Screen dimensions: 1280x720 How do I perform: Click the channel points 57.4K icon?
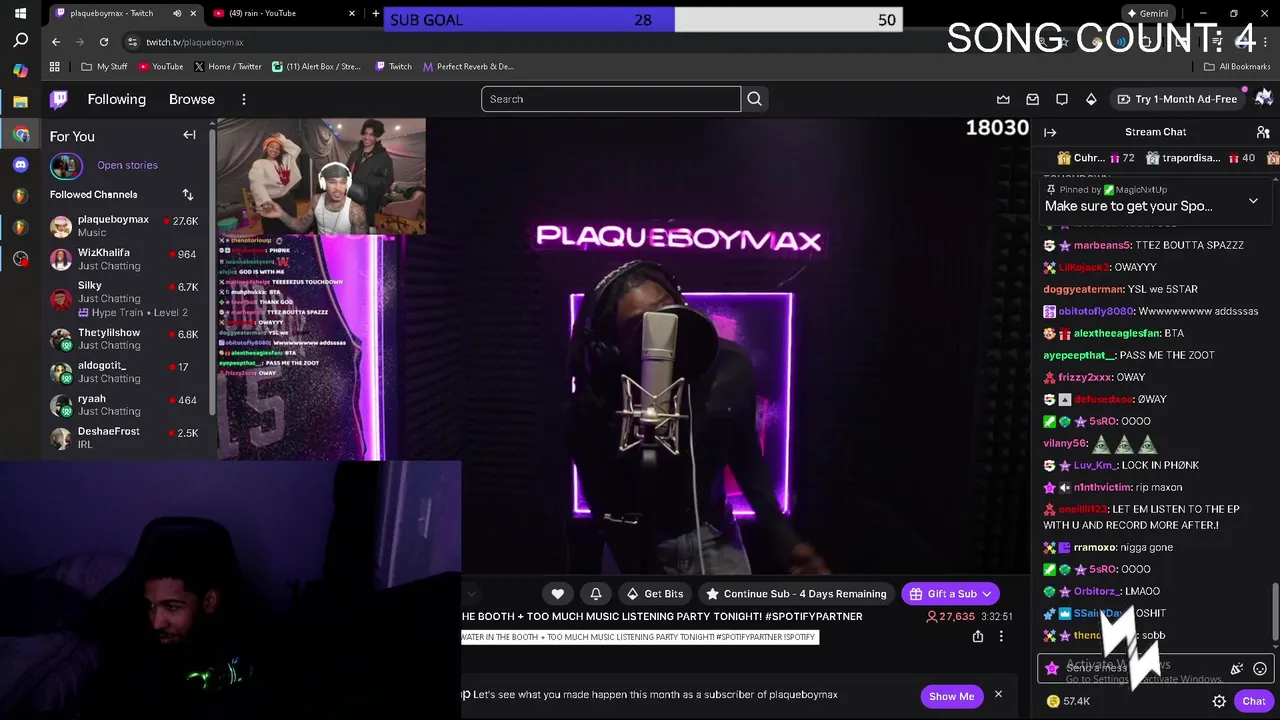pos(1053,702)
